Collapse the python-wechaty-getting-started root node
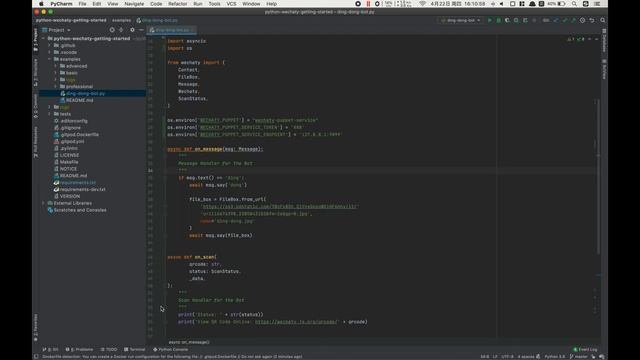The width and height of the screenshot is (640, 360). 44,38
